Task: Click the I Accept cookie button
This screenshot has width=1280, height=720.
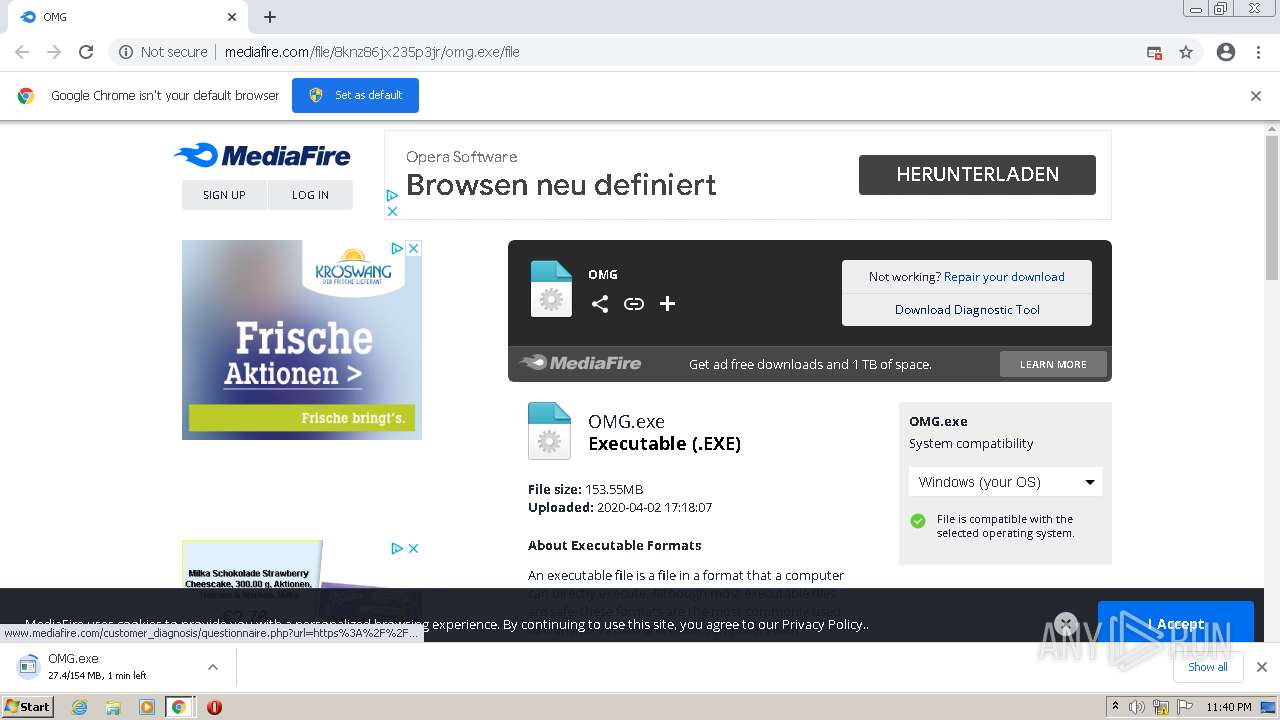Action: [x=1176, y=624]
